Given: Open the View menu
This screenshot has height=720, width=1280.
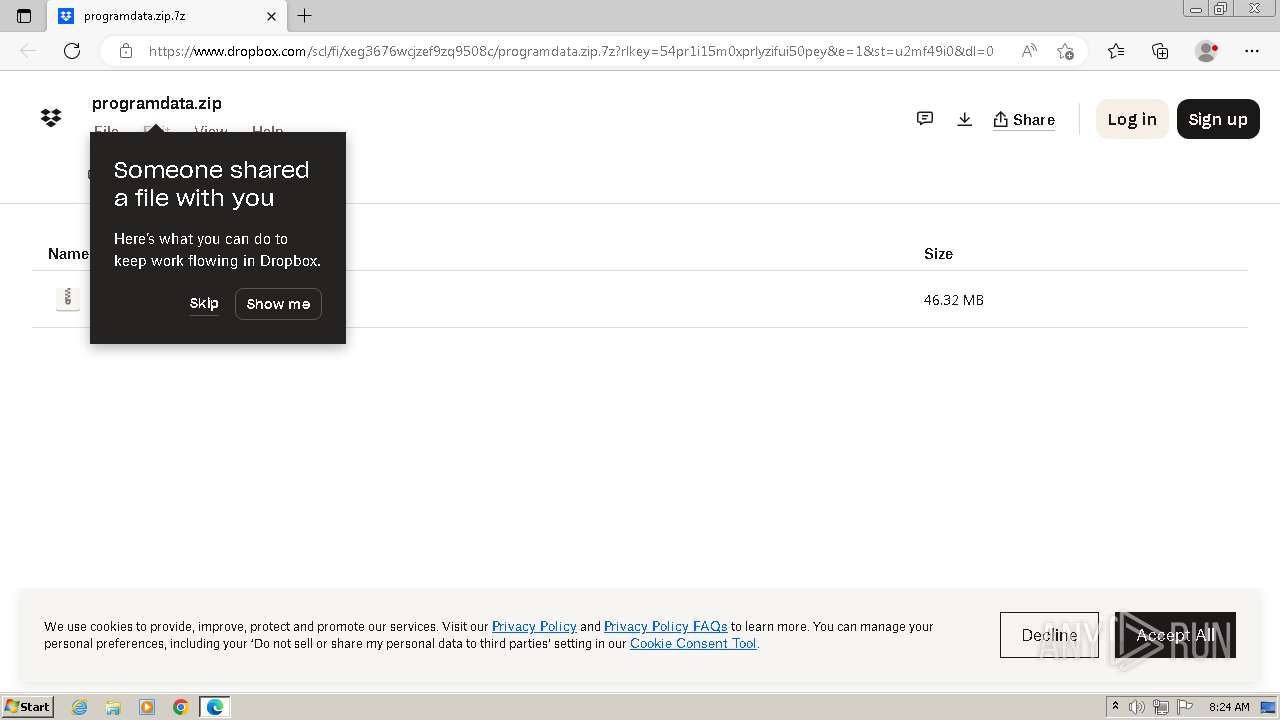Looking at the screenshot, I should click(x=211, y=131).
